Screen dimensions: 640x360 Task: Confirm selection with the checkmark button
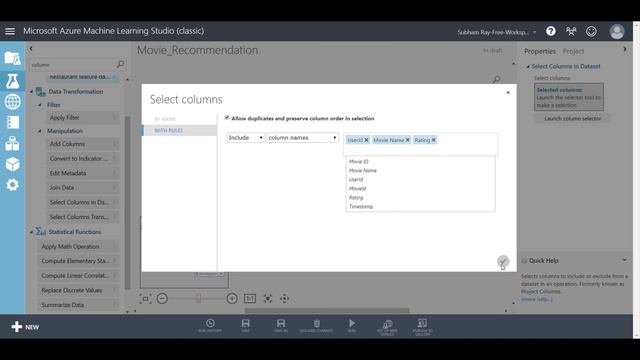coord(503,261)
